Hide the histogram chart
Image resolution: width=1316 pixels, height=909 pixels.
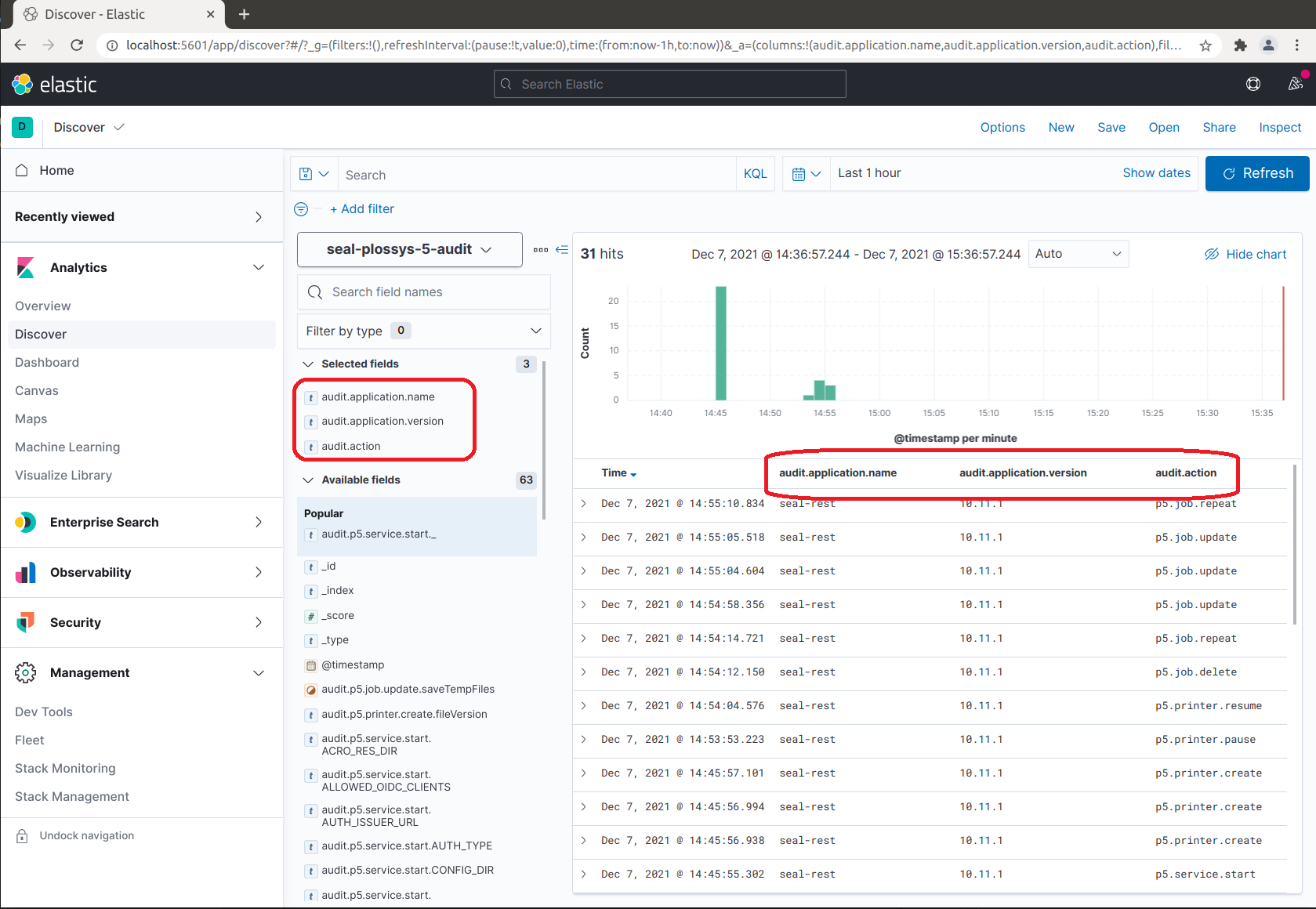pyautogui.click(x=1245, y=254)
